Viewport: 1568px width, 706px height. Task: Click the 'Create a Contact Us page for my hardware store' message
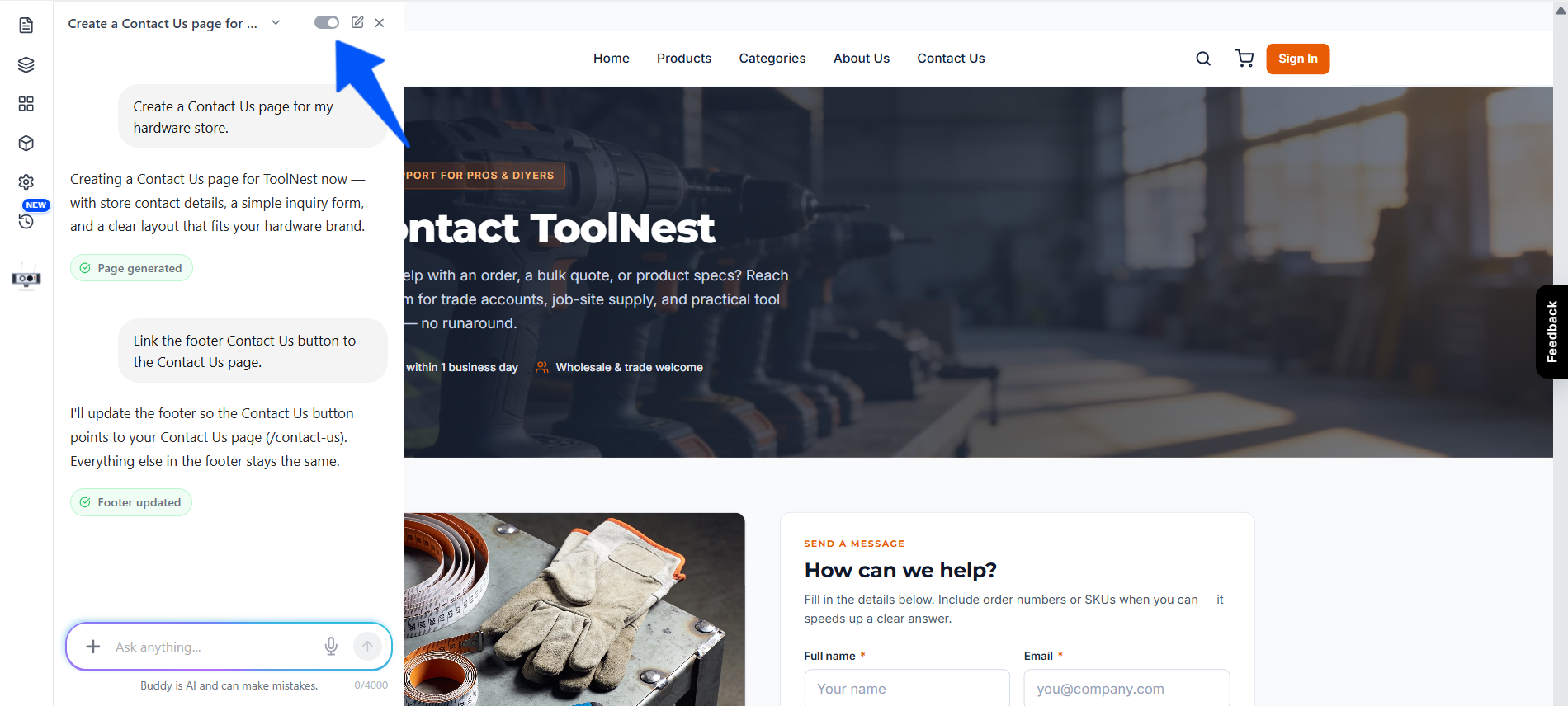[x=253, y=117]
